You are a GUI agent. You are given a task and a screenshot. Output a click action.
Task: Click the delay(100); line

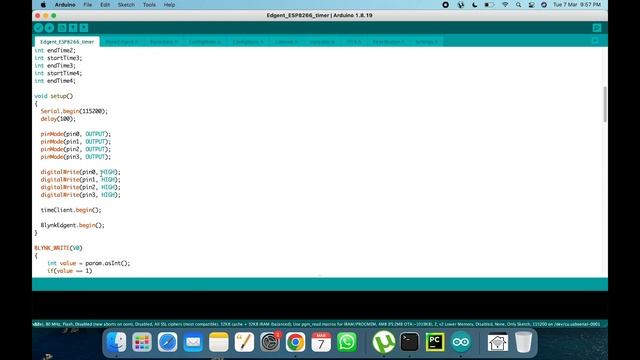click(58, 119)
